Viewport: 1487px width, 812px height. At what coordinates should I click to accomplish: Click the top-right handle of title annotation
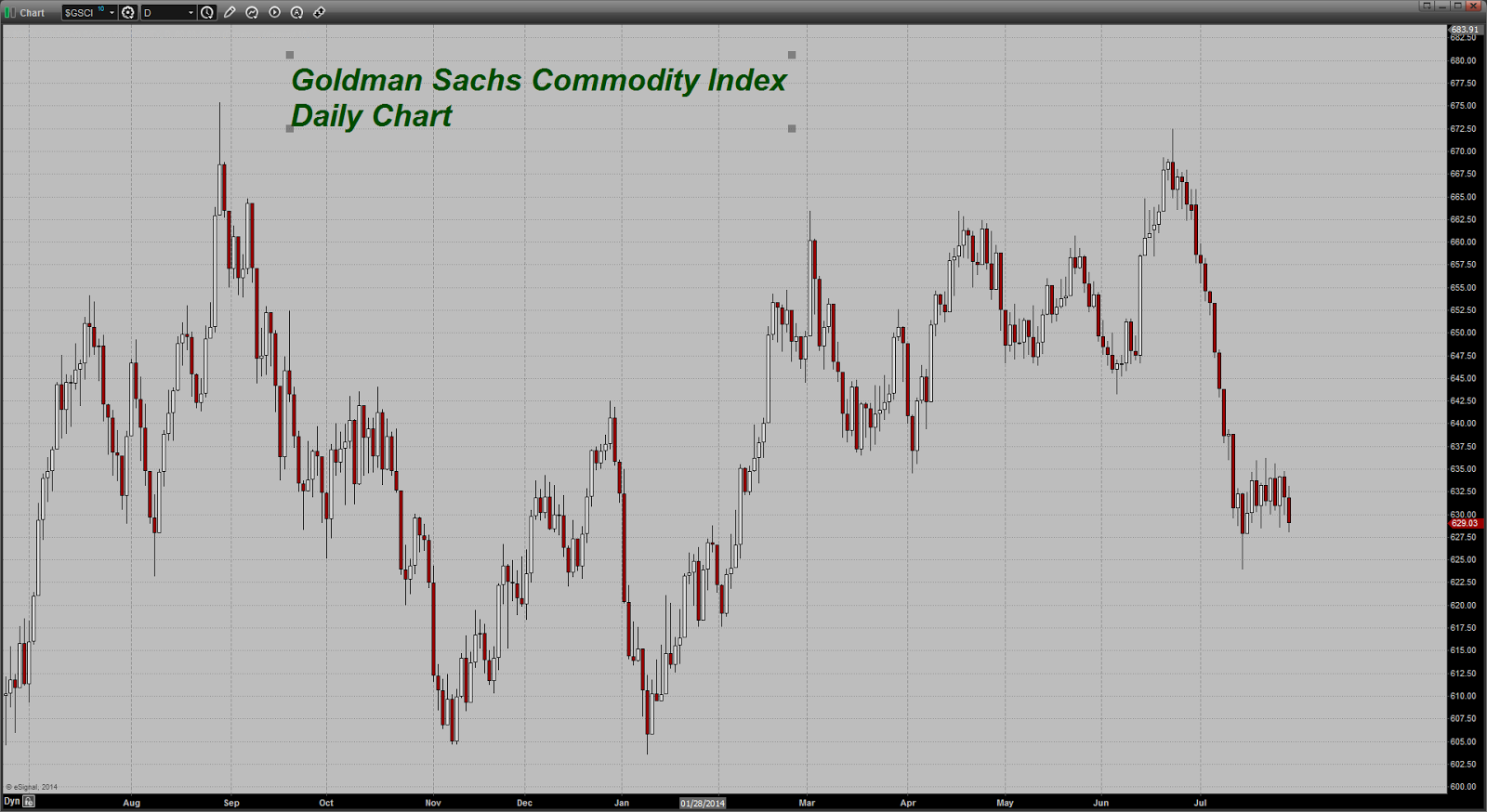click(x=792, y=55)
